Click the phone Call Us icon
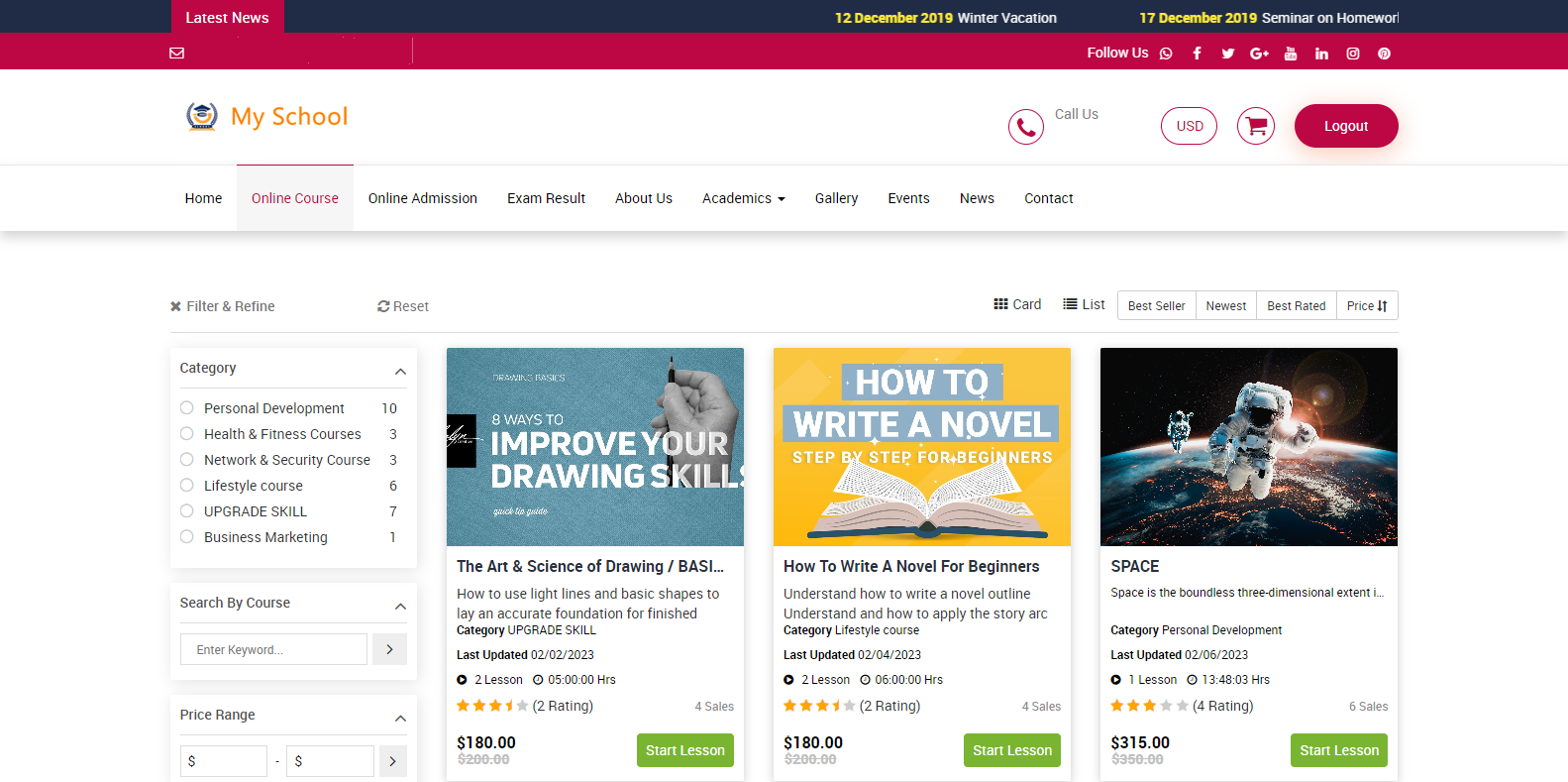Image resolution: width=1568 pixels, height=782 pixels. tap(1025, 127)
